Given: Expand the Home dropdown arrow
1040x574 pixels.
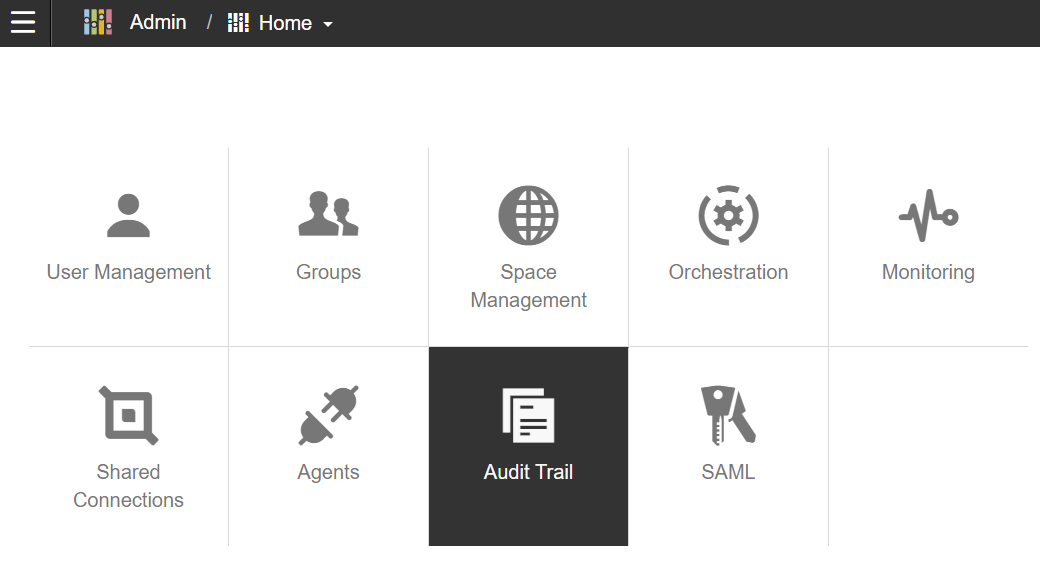Looking at the screenshot, I should [x=328, y=25].
